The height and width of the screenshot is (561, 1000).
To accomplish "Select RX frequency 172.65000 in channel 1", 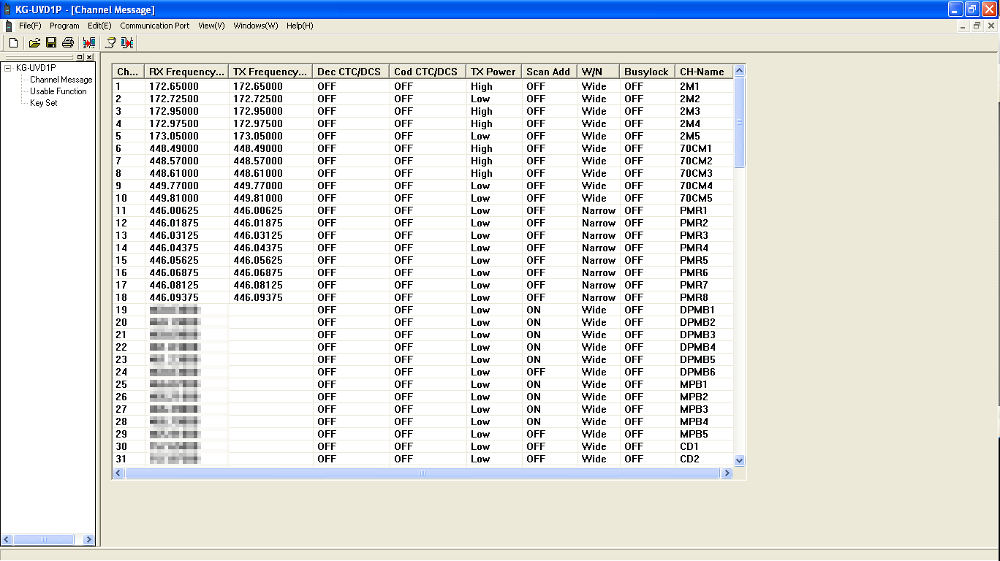I will tap(173, 87).
